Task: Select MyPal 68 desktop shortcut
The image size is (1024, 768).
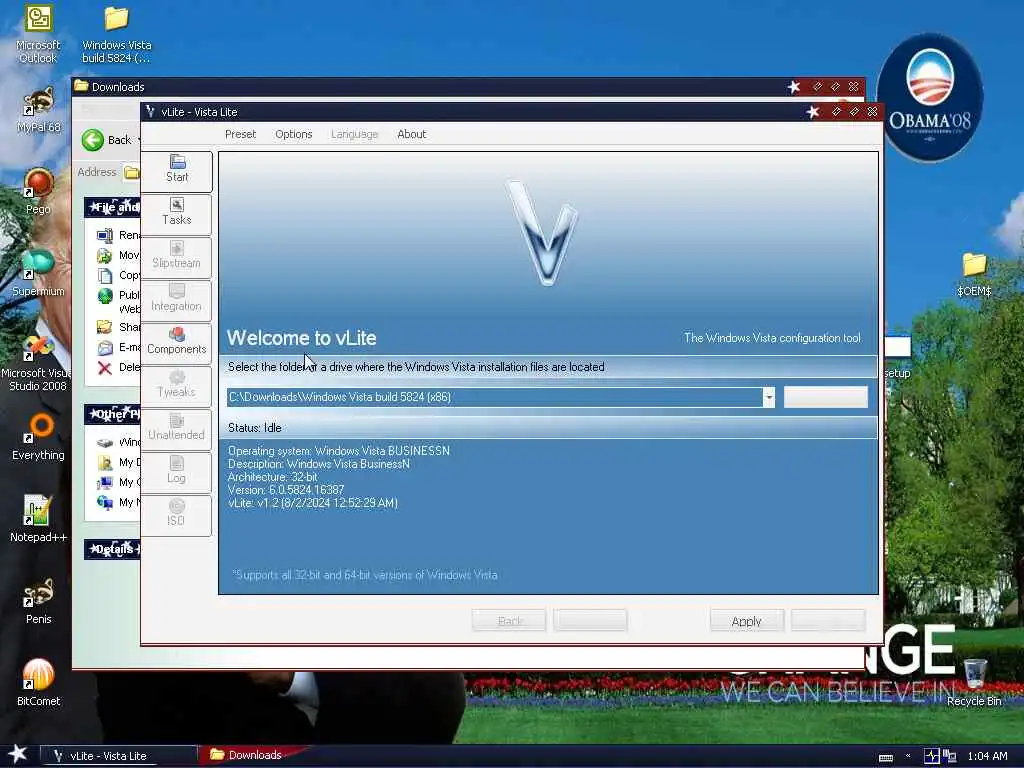Action: [x=38, y=110]
